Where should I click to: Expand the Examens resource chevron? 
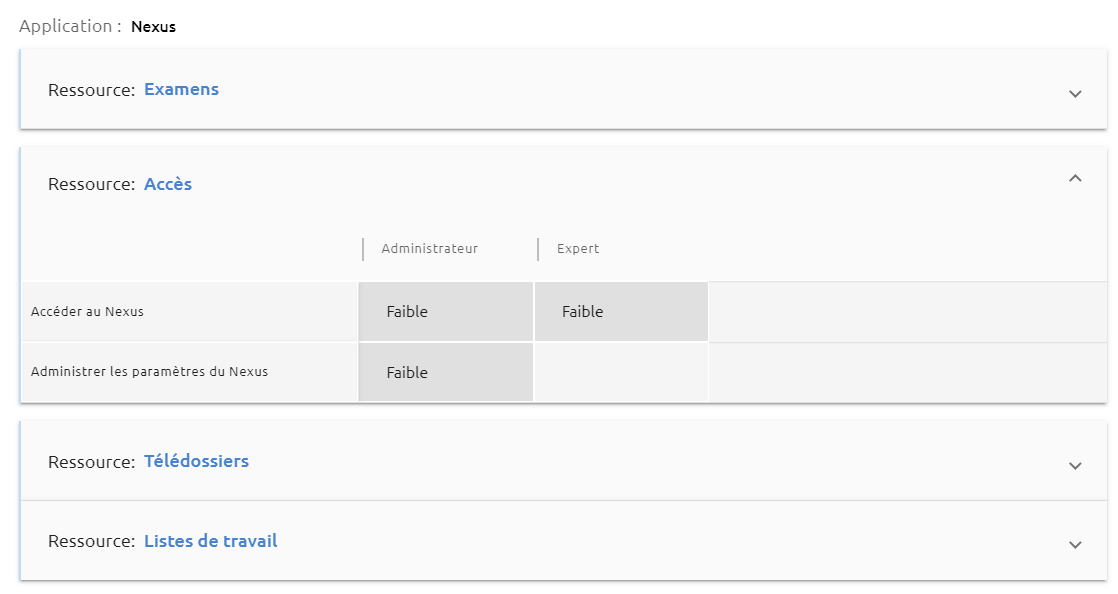(x=1075, y=93)
